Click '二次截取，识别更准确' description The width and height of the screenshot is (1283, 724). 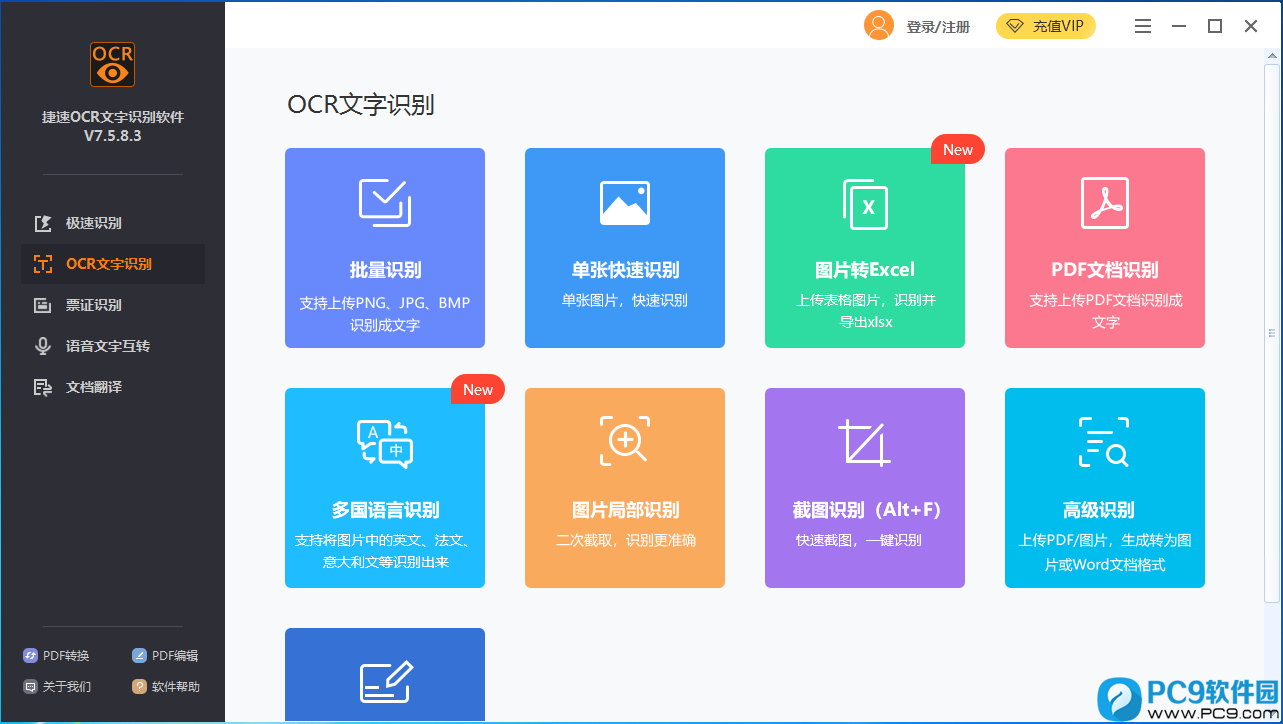click(x=625, y=540)
